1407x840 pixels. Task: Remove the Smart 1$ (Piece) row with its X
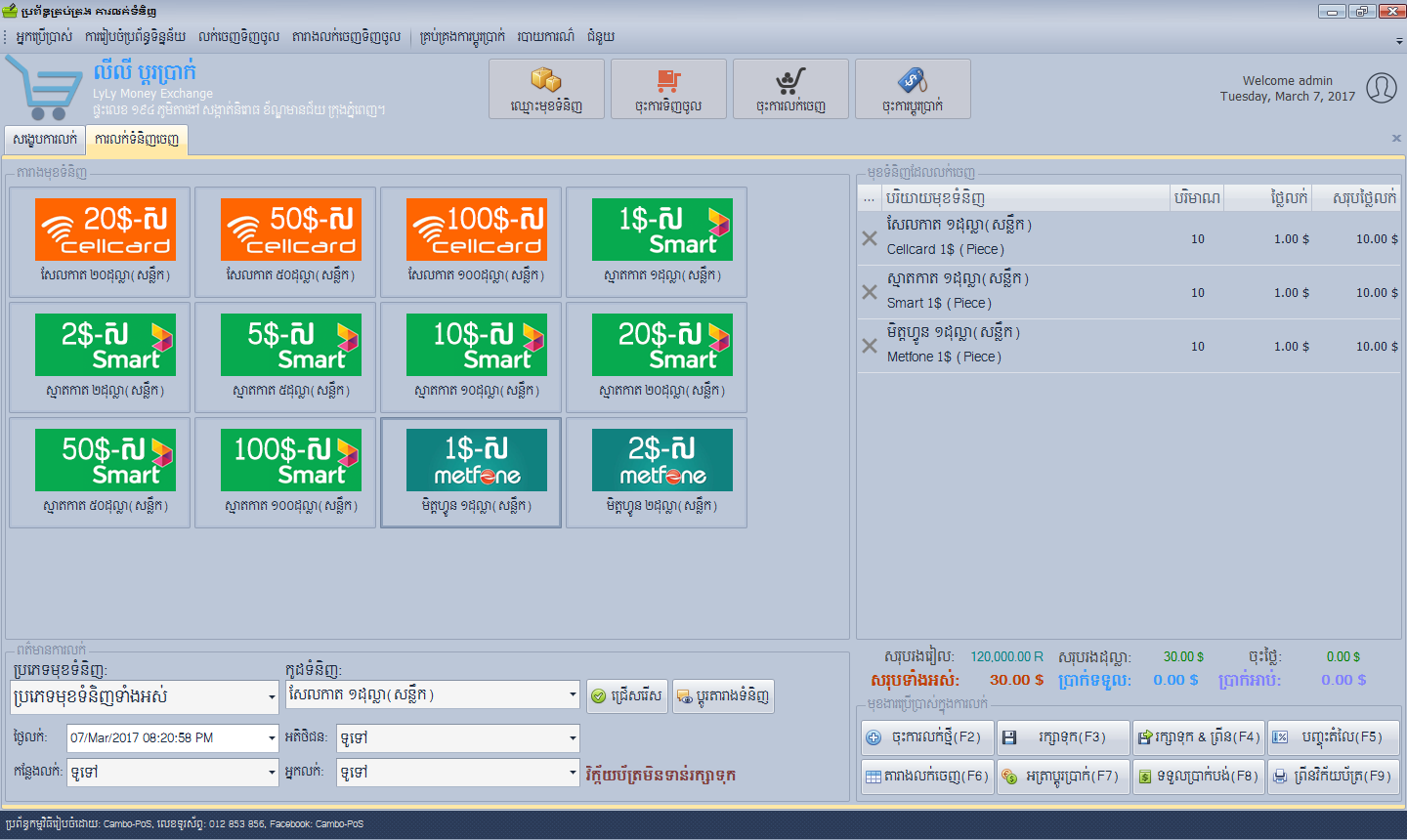pyautogui.click(x=870, y=292)
